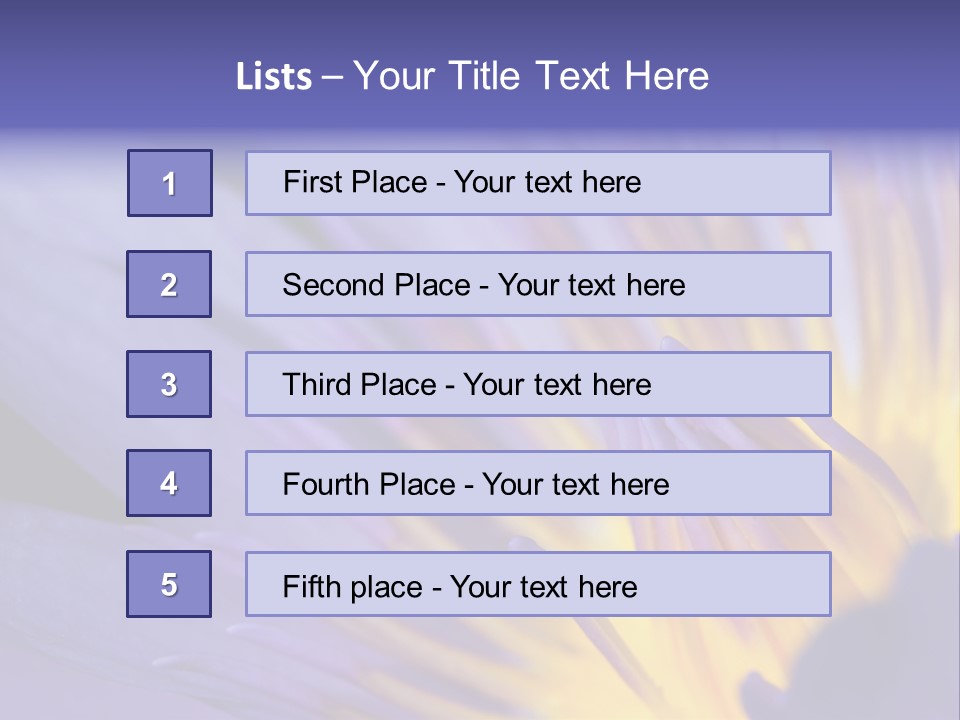Click empty right end of Fifth place box
Image resolution: width=960 pixels, height=720 pixels.
point(750,584)
